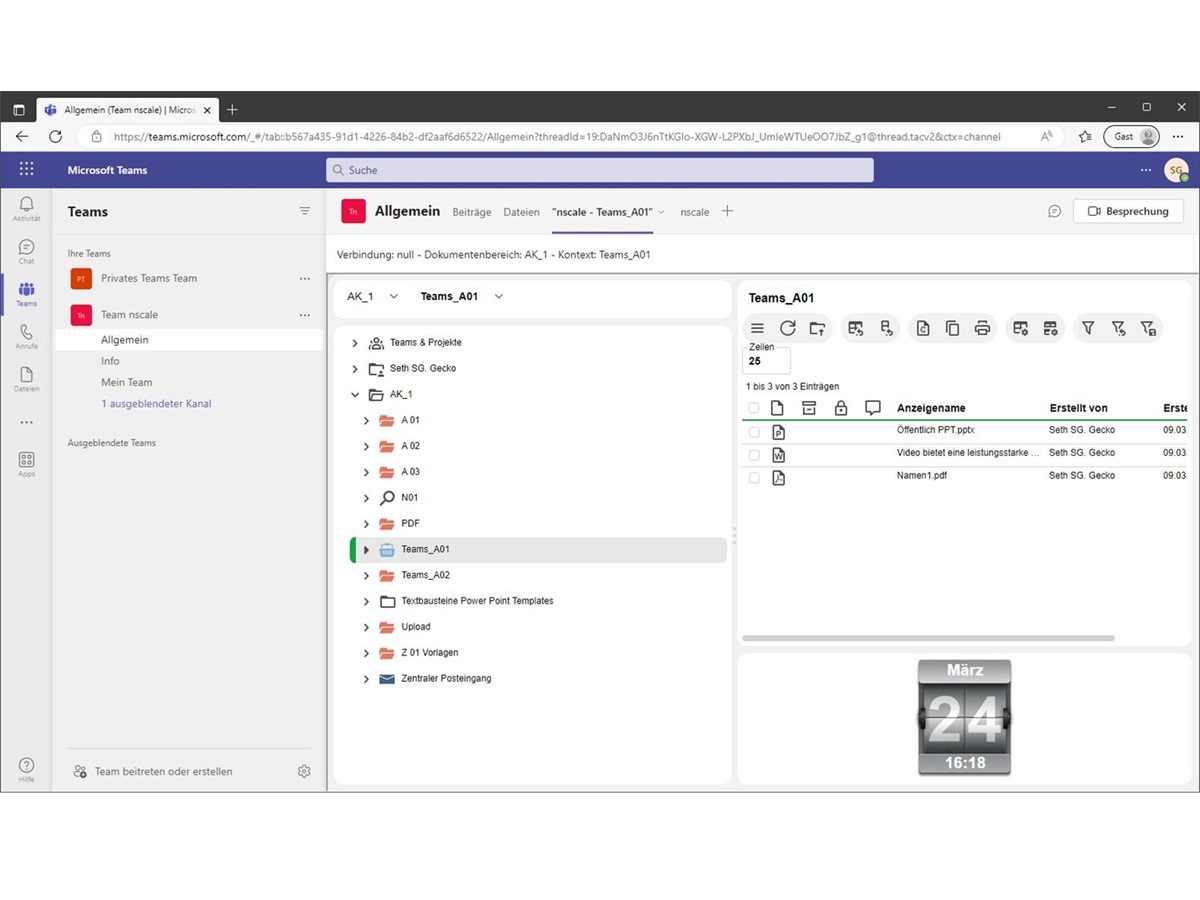This screenshot has width=1200, height=900.
Task: Show 1 ausgeblendeter Kanal
Action: tap(156, 404)
